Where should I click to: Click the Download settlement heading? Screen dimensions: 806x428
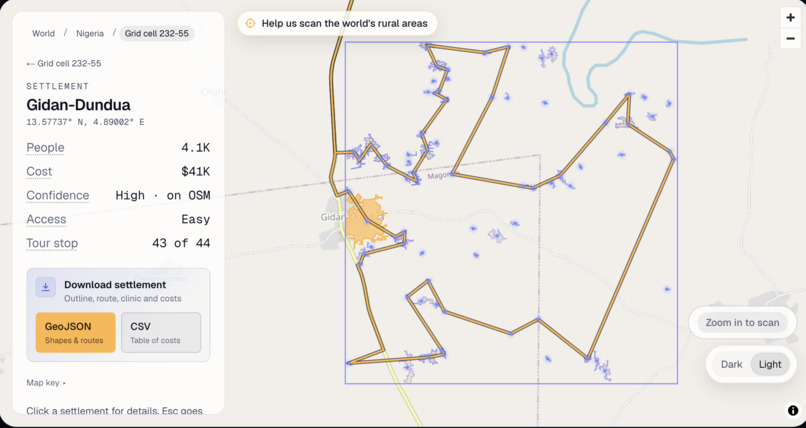pos(115,285)
